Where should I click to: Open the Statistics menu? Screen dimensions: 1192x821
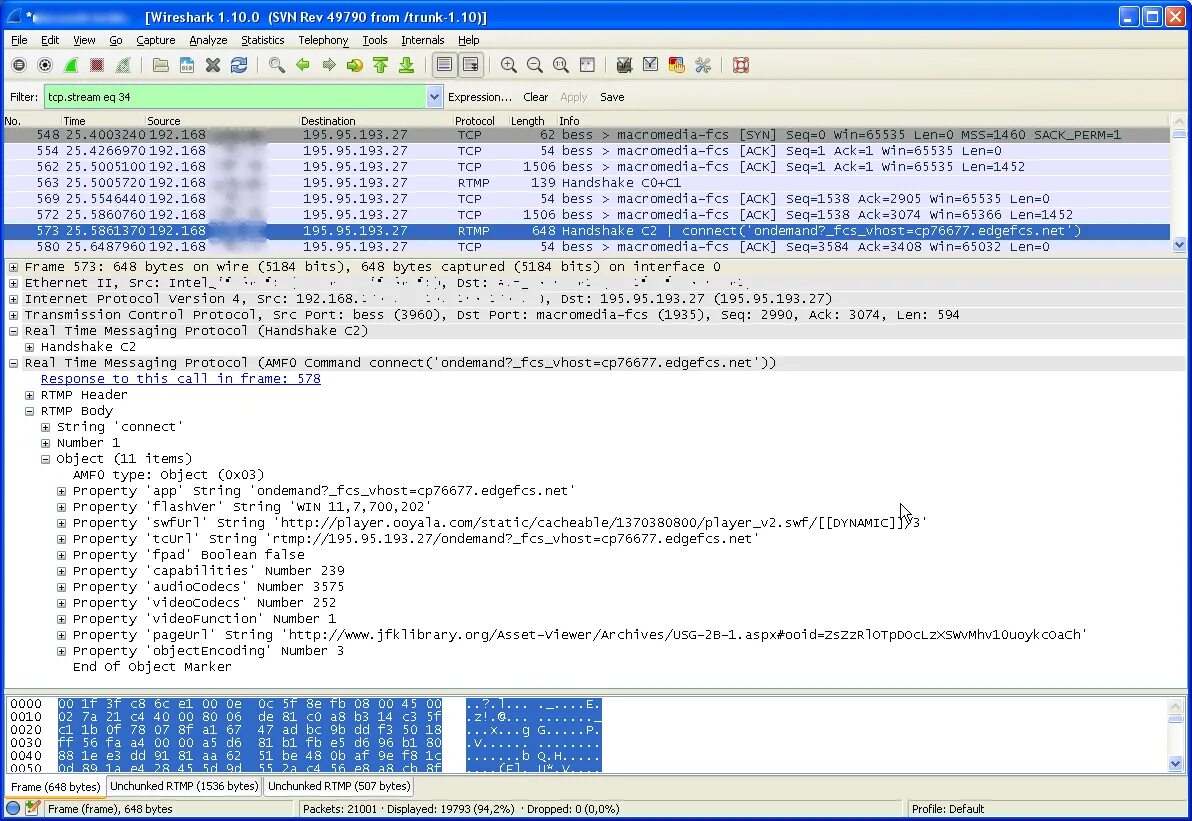point(262,40)
